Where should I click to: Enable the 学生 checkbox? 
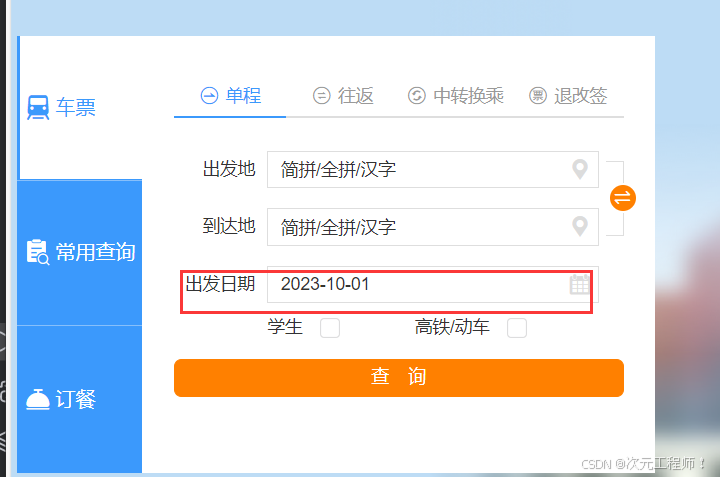coord(330,328)
